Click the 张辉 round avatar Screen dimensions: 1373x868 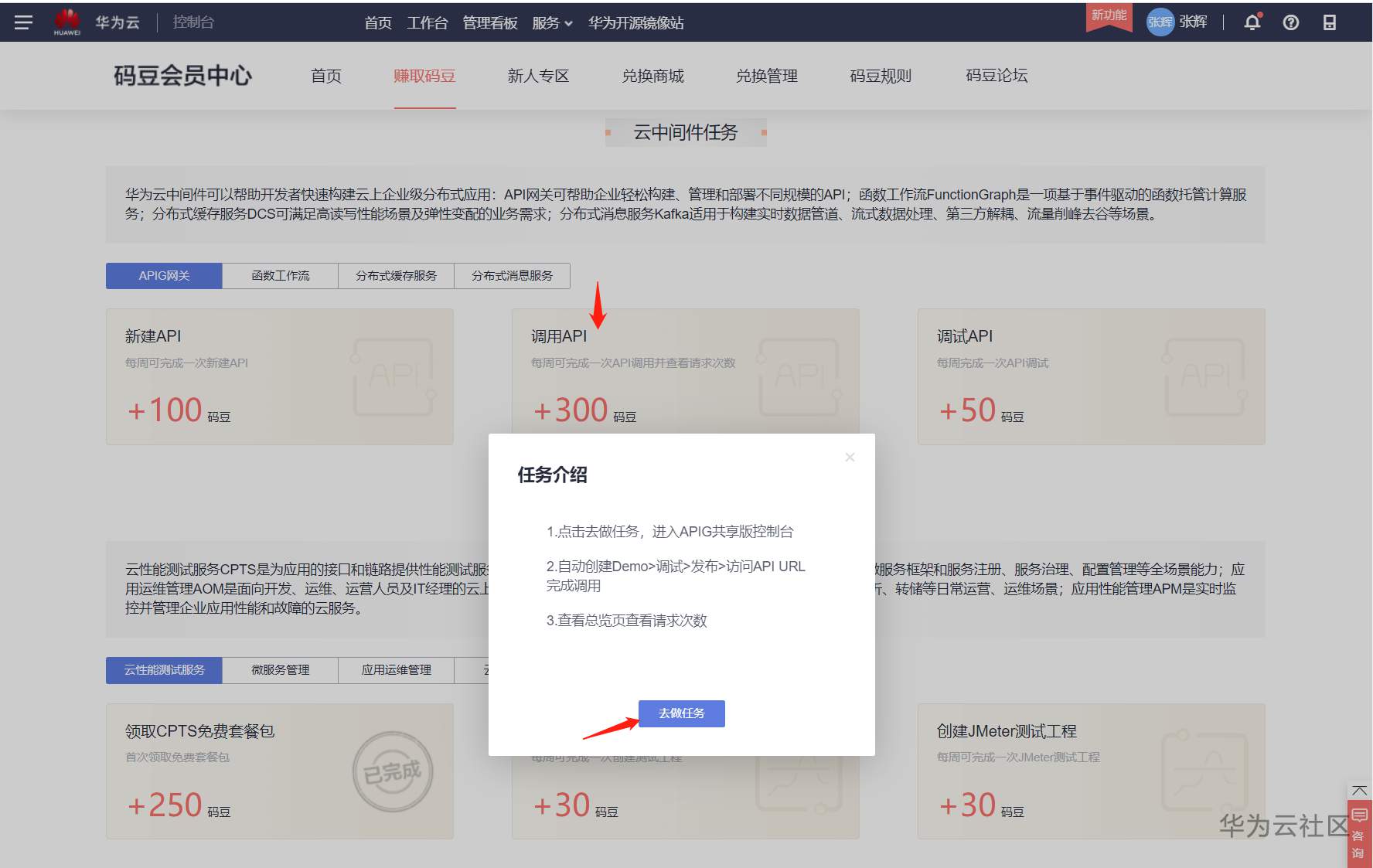tap(1160, 22)
